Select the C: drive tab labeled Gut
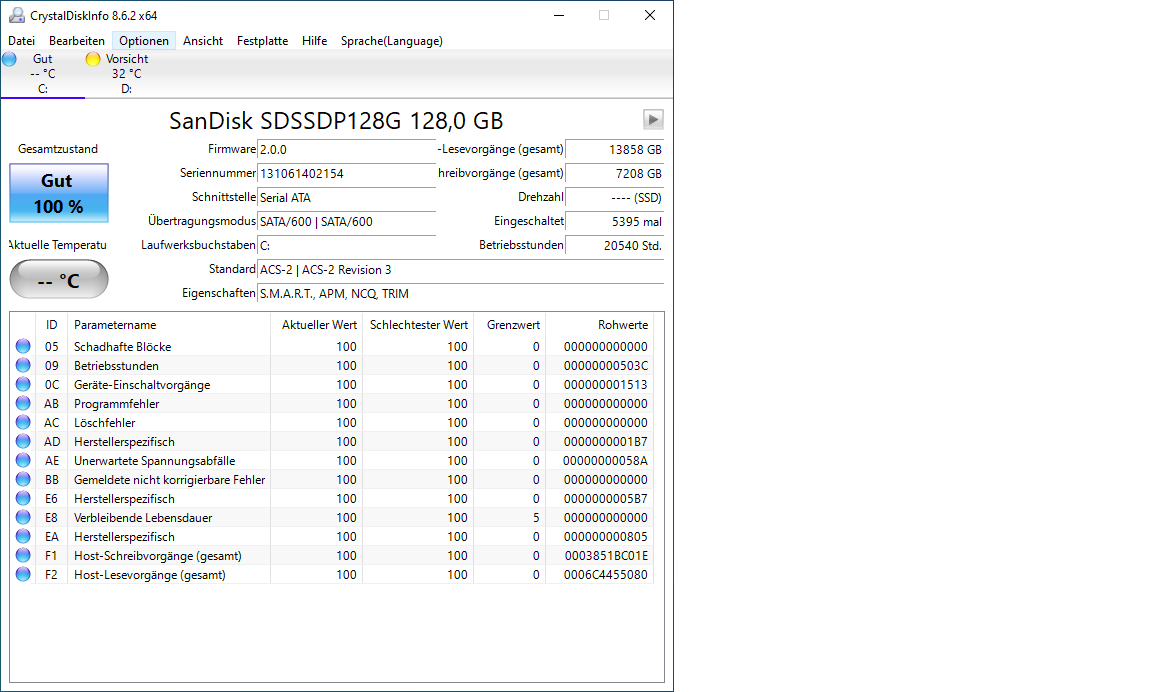 [43, 73]
